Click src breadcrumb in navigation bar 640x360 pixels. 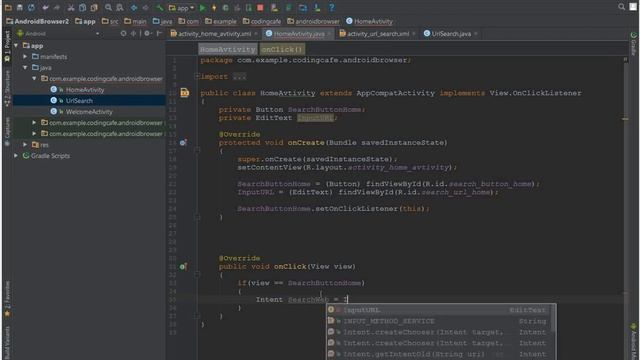tap(110, 21)
